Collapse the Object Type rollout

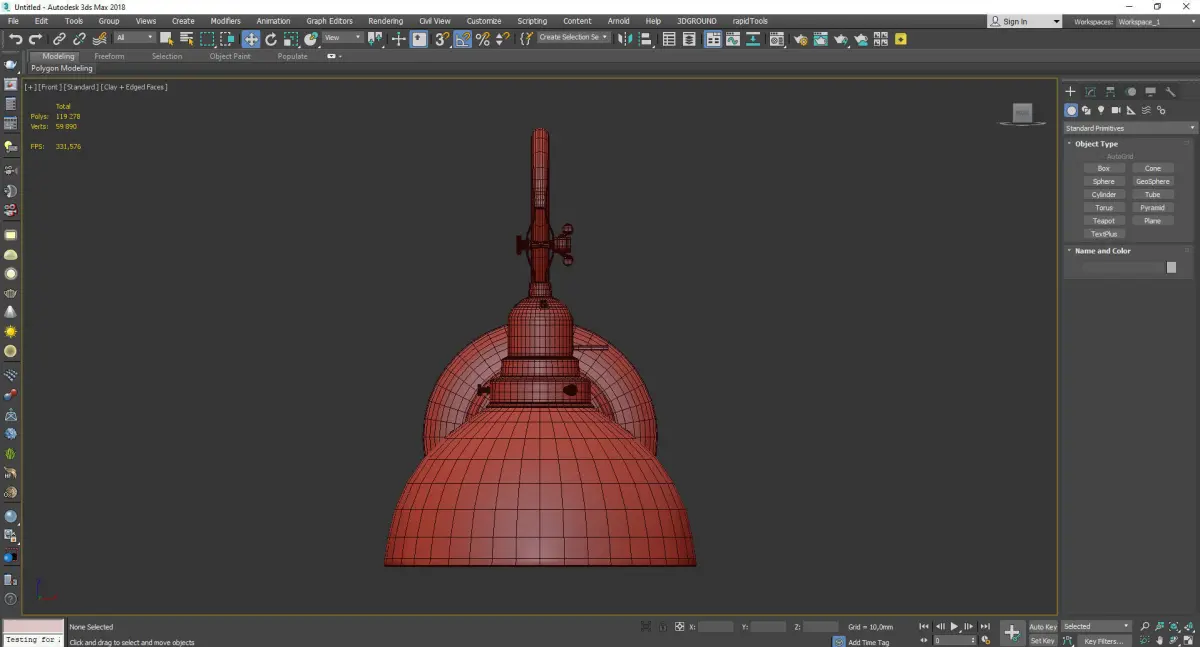click(x=1096, y=144)
